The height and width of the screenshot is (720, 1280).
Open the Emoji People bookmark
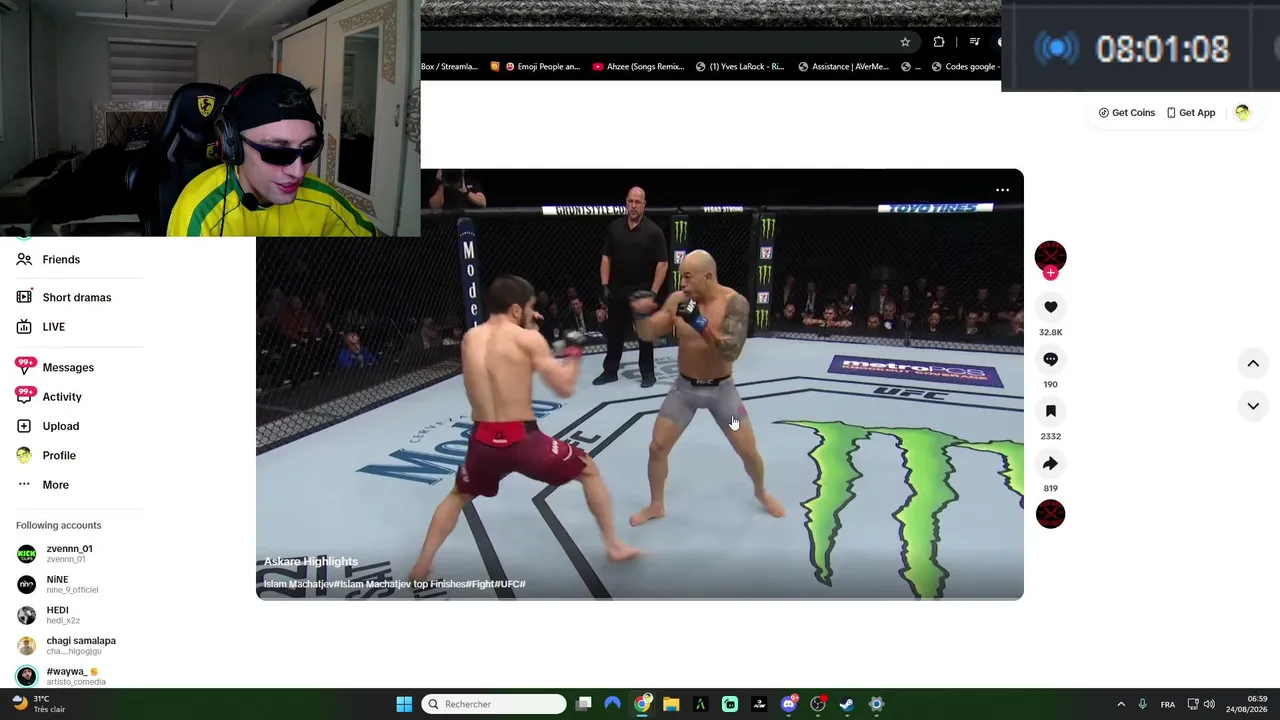click(x=542, y=67)
